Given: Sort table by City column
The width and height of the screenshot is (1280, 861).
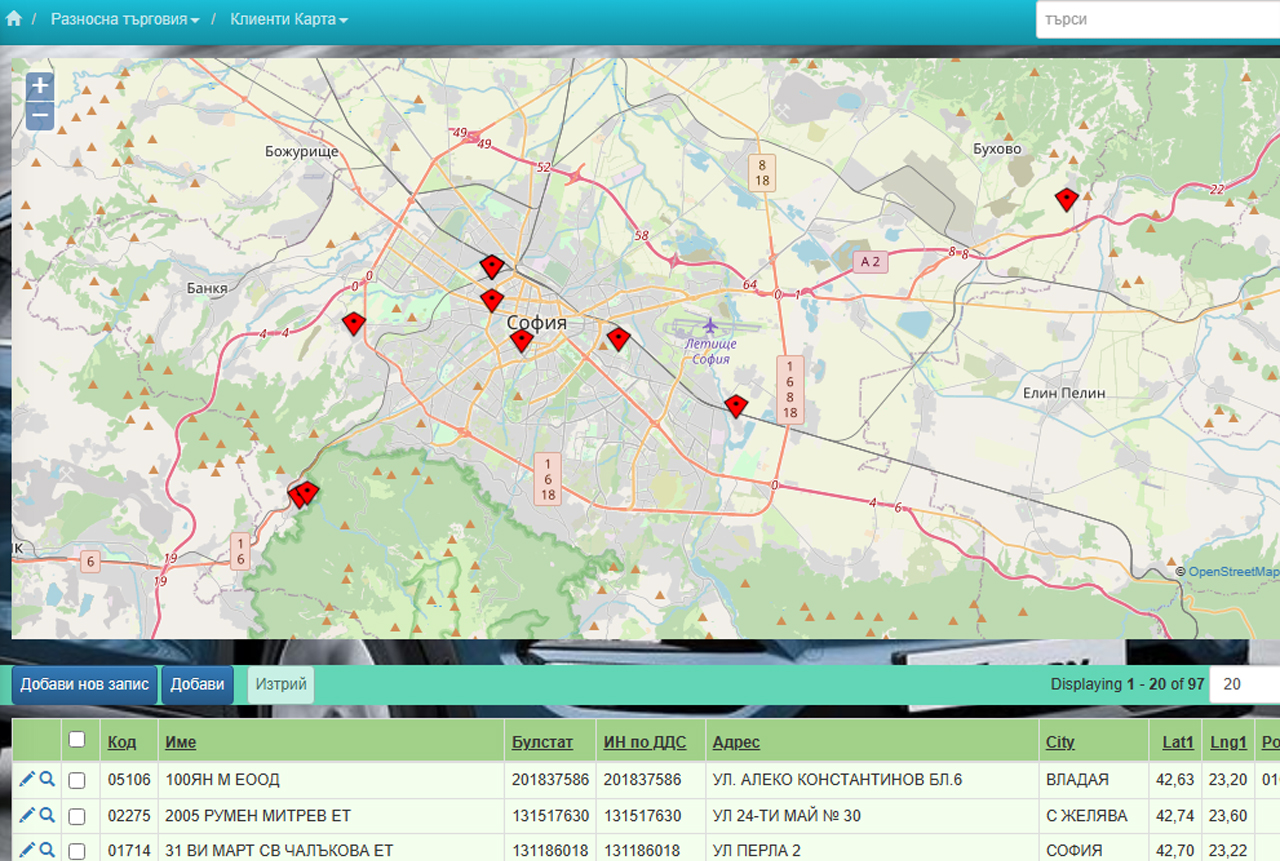Looking at the screenshot, I should click(1060, 742).
